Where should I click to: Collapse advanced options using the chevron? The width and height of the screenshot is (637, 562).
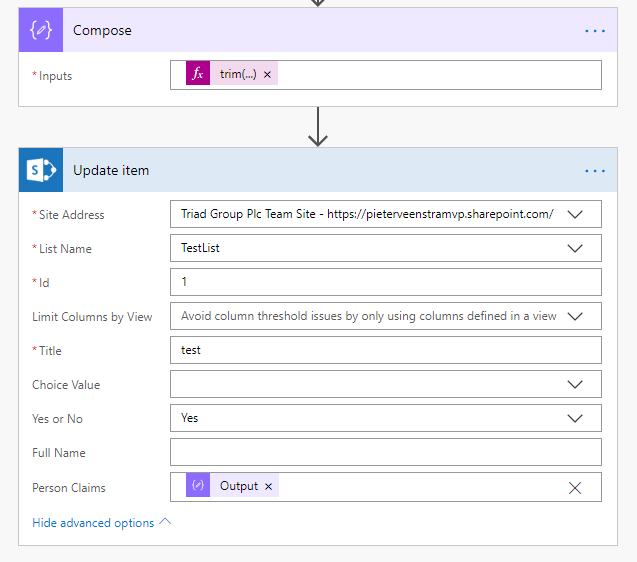[x=165, y=522]
